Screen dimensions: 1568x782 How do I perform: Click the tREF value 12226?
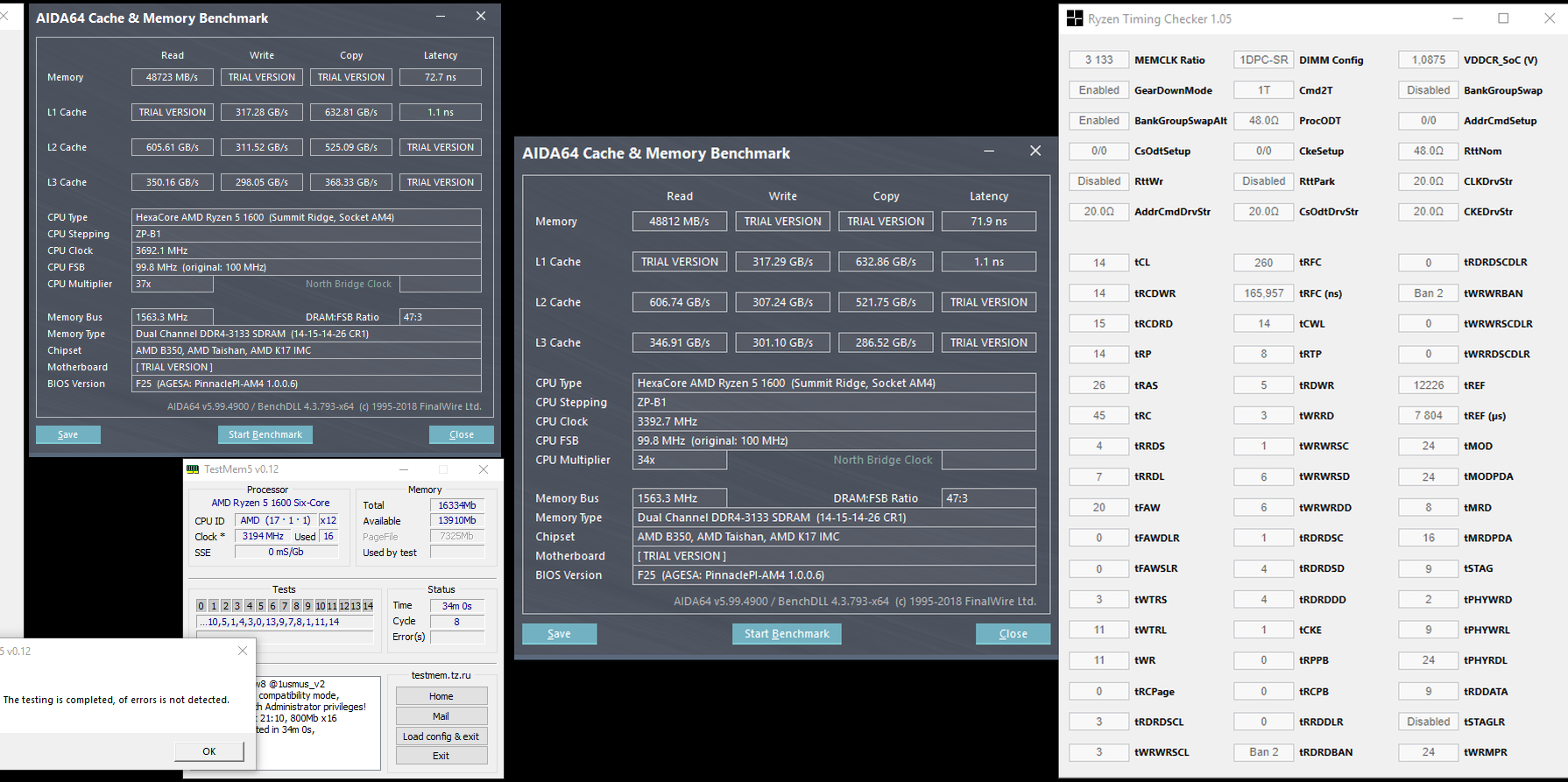point(1428,385)
